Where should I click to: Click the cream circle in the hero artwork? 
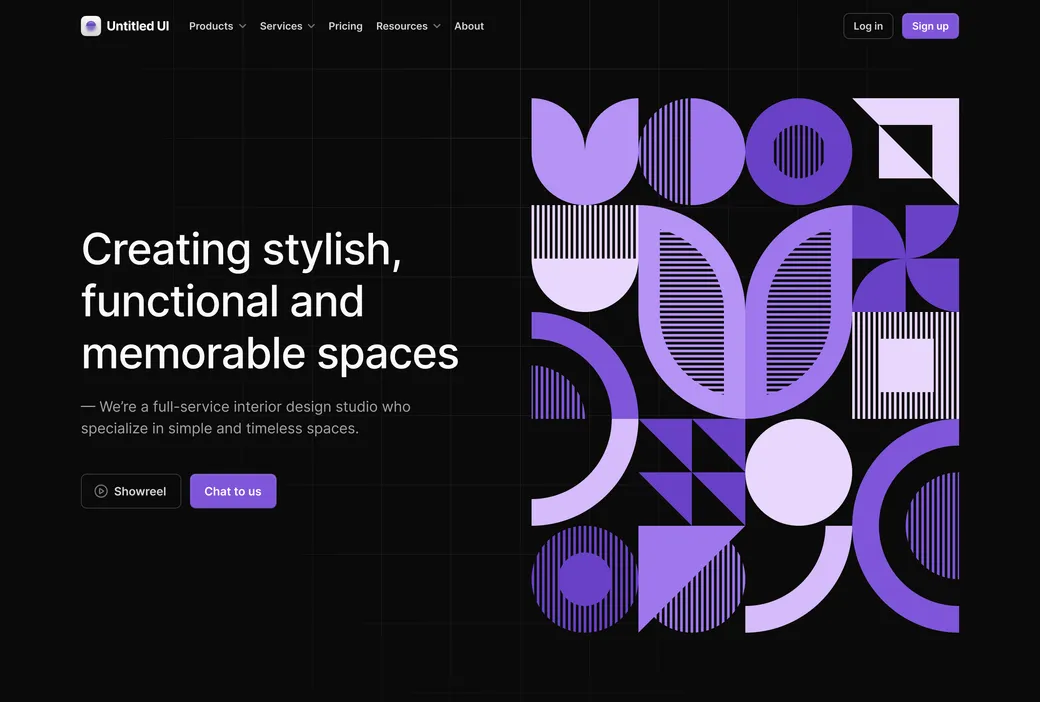click(x=800, y=470)
